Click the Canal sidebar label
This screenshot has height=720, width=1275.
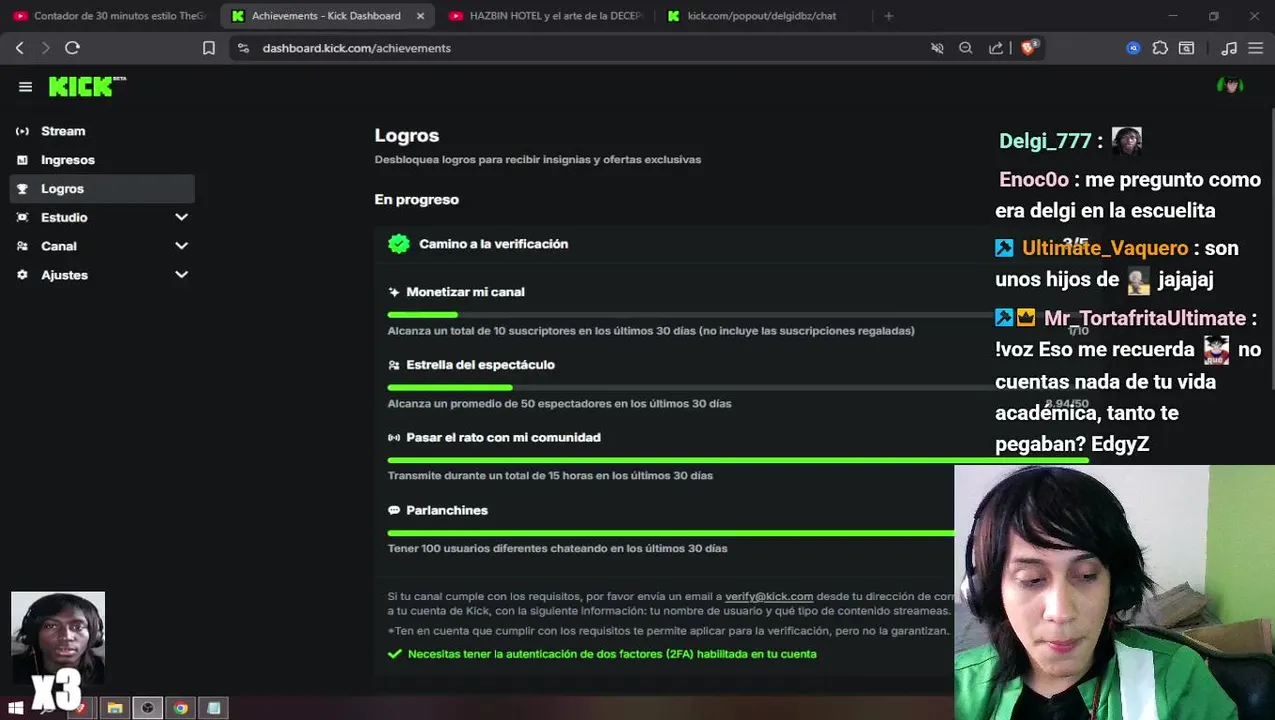click(x=59, y=246)
